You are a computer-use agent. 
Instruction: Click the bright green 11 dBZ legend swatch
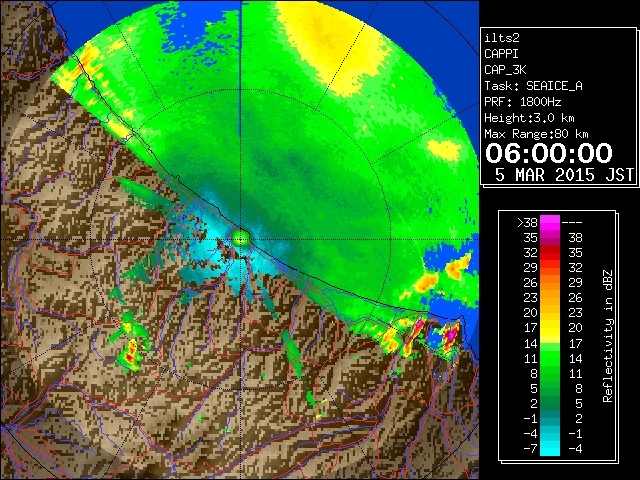click(x=550, y=358)
